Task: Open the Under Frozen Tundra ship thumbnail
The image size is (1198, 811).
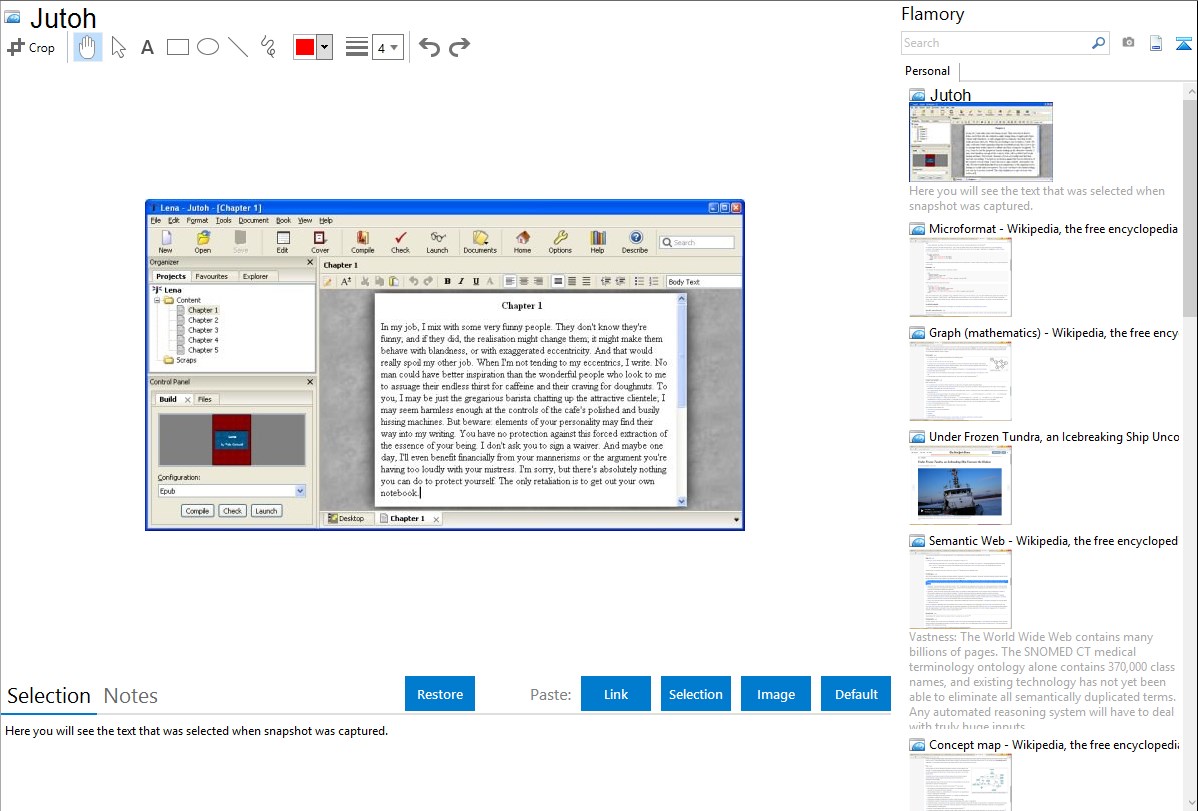Action: [x=960, y=485]
